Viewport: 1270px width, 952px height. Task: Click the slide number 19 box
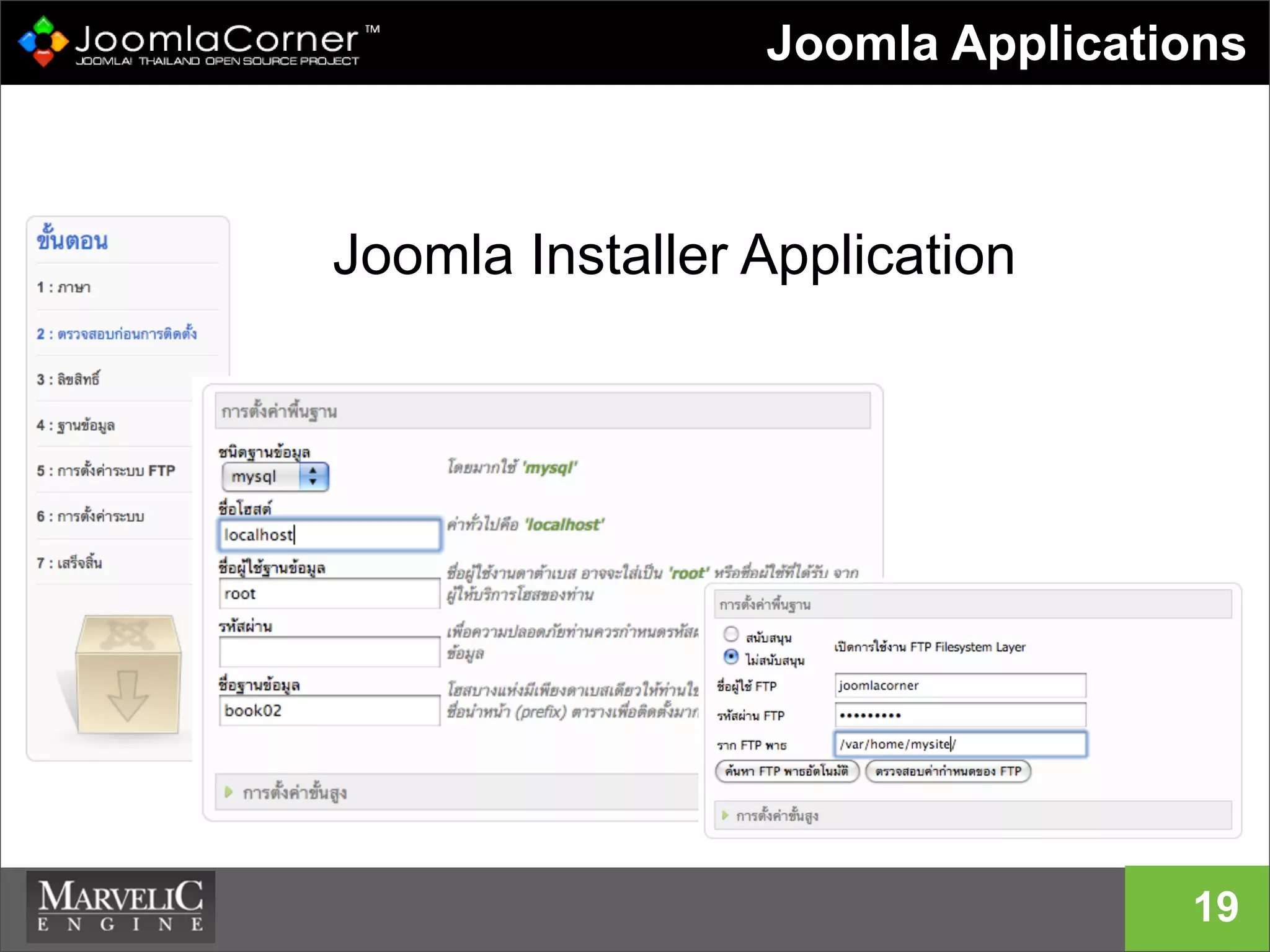(1197, 908)
